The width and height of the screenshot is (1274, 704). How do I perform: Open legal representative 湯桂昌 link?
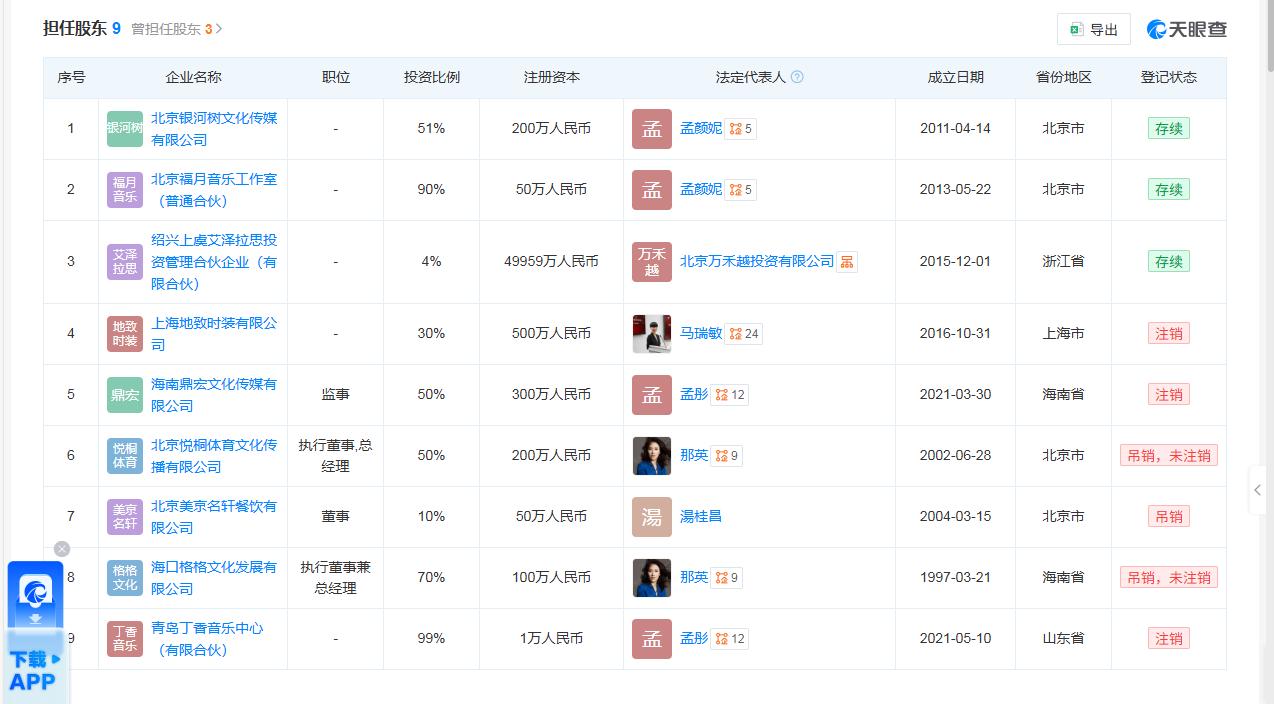(701, 517)
